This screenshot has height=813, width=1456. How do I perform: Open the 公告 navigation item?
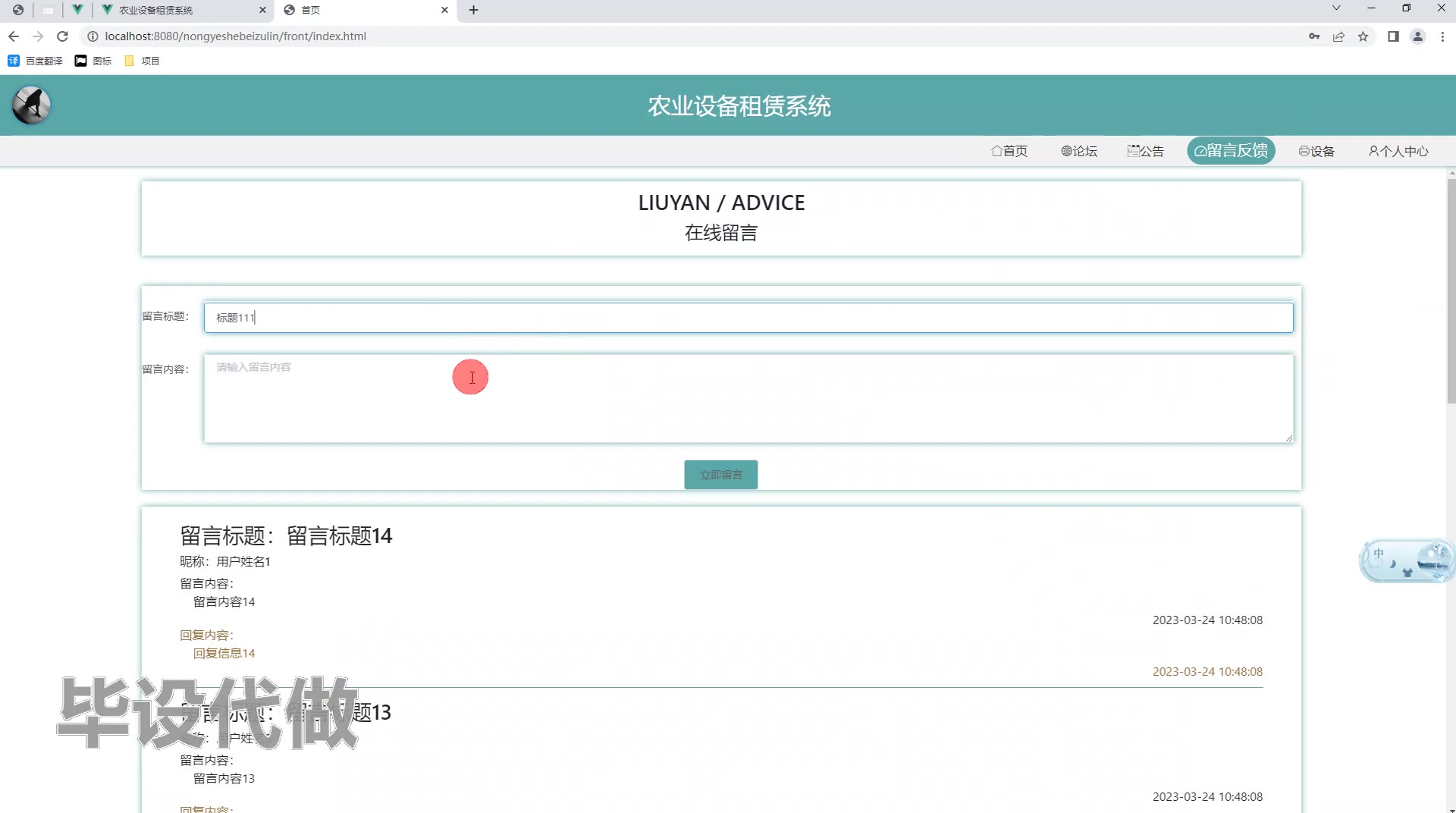click(1145, 151)
